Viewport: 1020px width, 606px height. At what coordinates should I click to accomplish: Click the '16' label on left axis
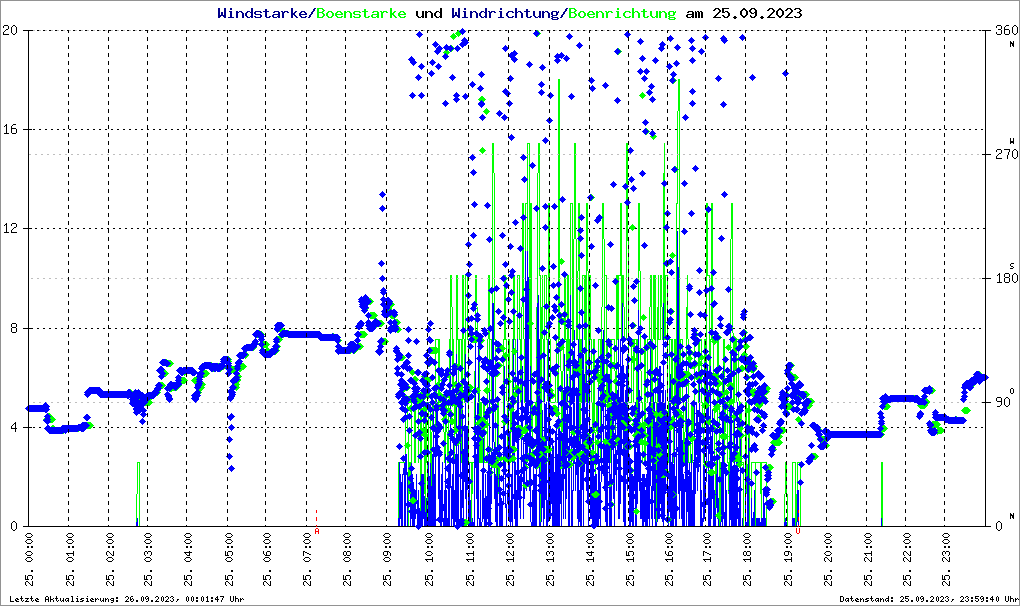coord(10,129)
